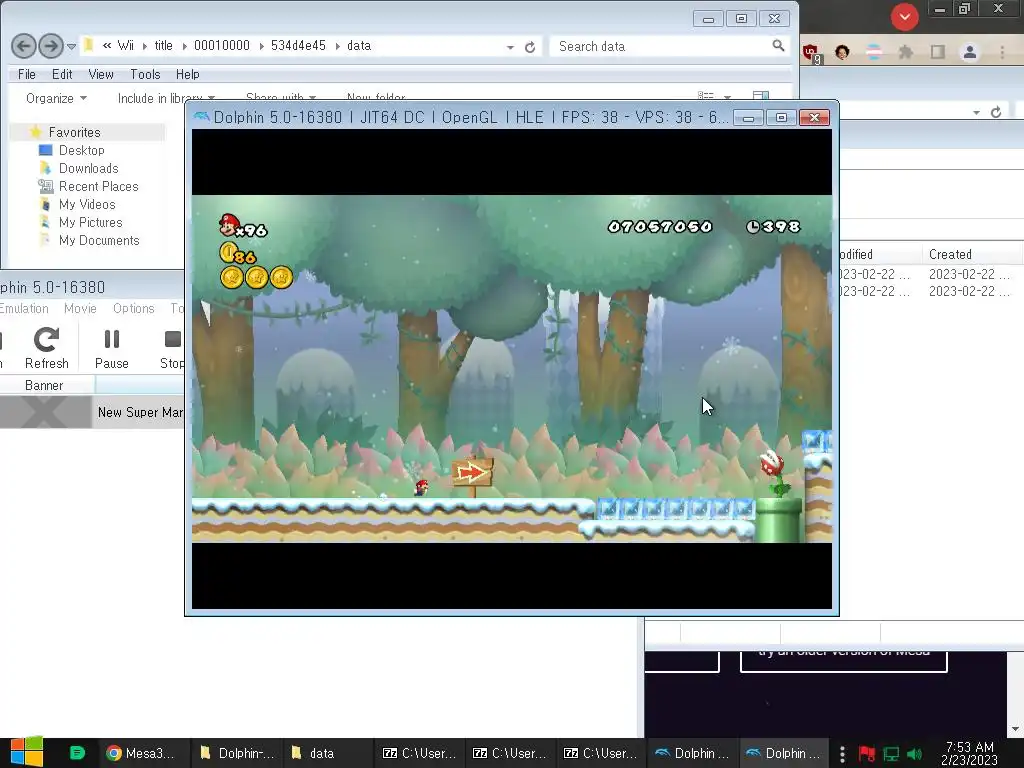Open the View menu in Explorer

pos(101,74)
